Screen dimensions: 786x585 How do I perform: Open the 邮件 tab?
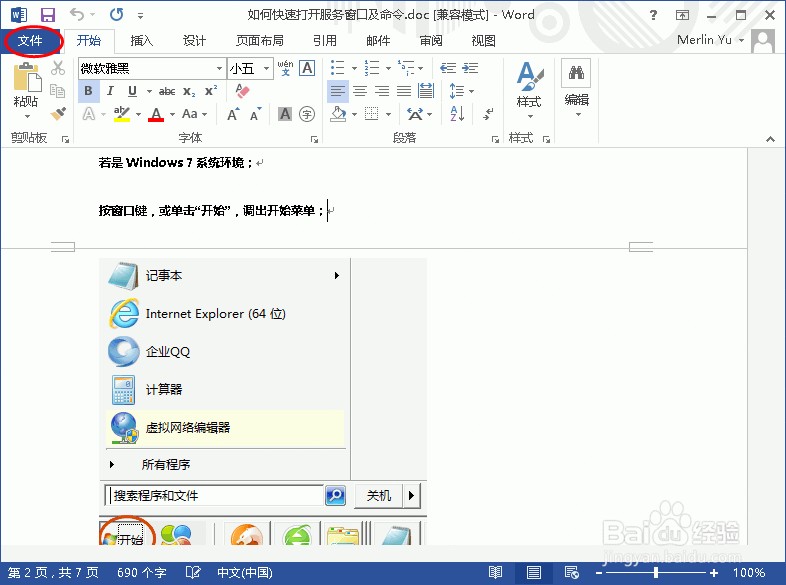(378, 40)
